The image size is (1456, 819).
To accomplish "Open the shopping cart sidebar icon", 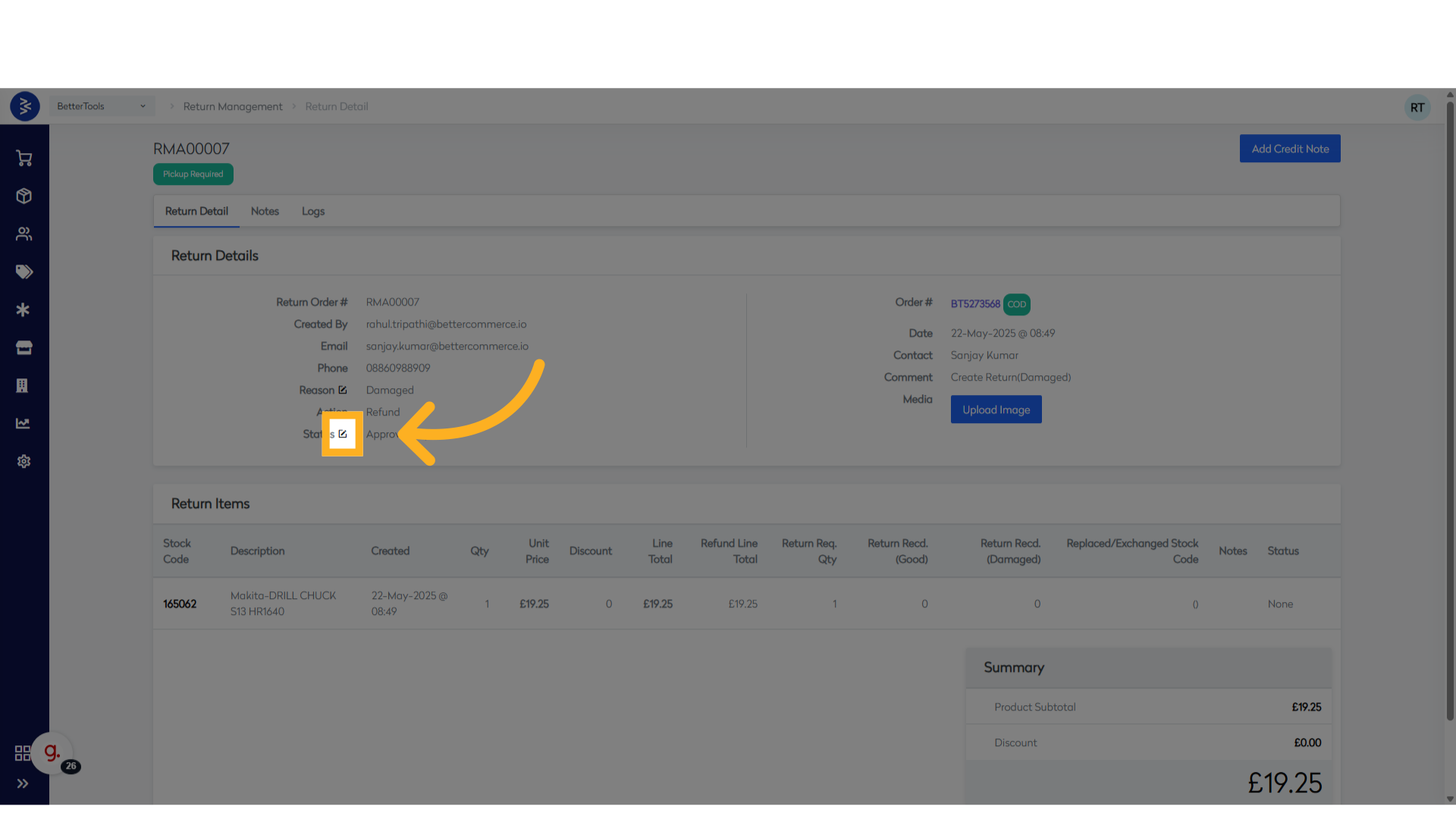I will tap(24, 158).
